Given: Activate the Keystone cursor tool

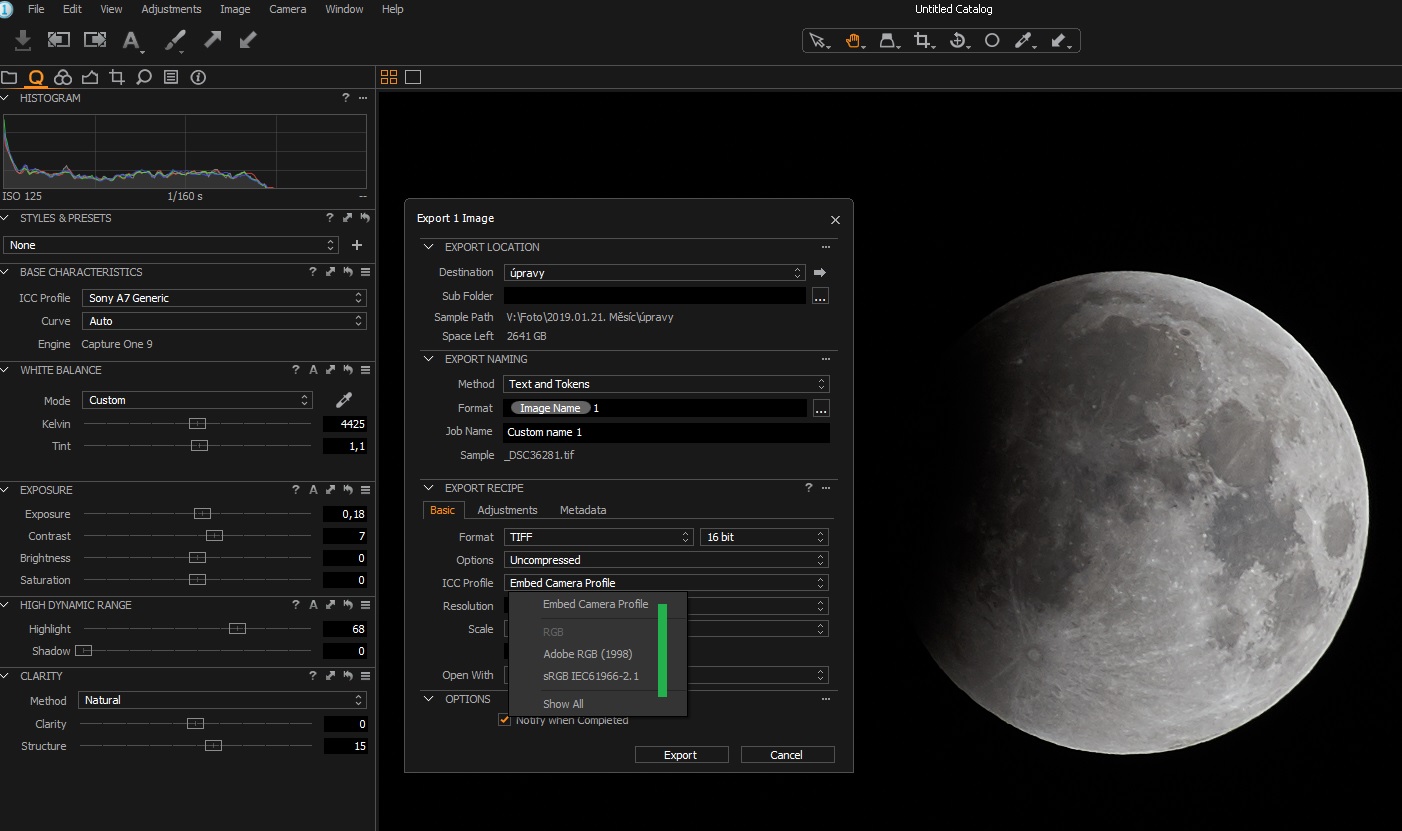Looking at the screenshot, I should pyautogui.click(x=887, y=41).
